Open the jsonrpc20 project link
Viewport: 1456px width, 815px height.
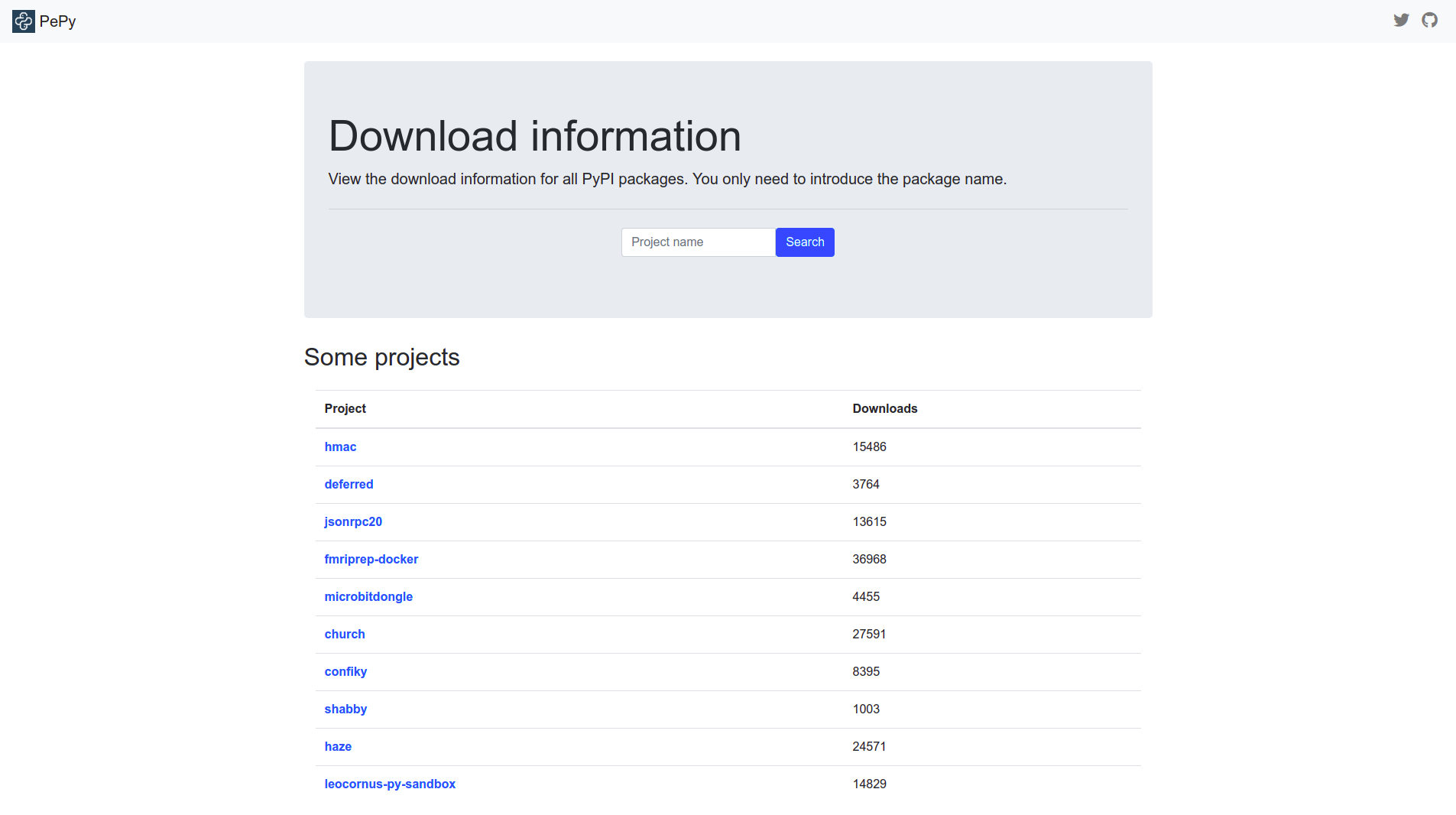[x=353, y=522]
